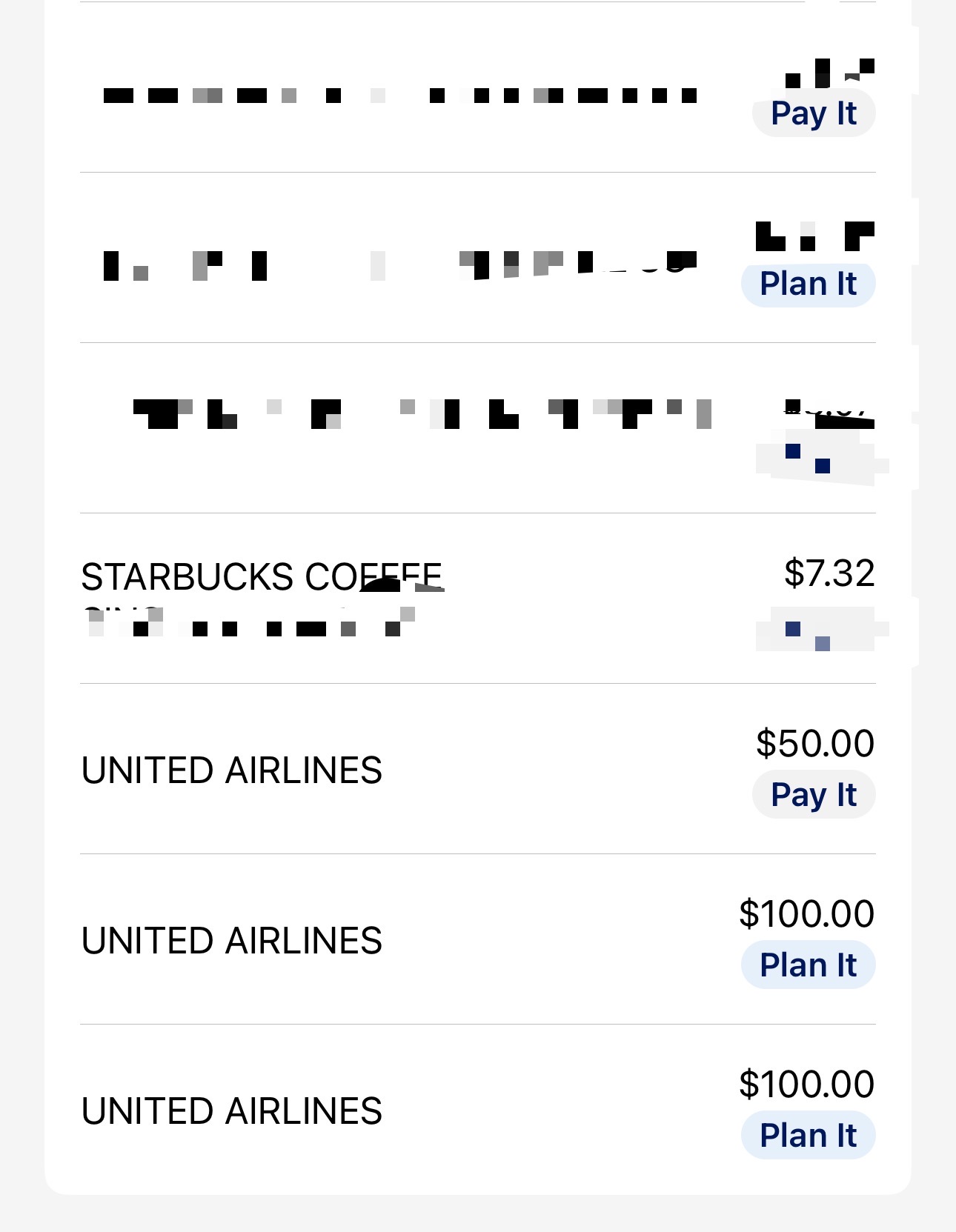Tap the pixelated text under Starbucks Coffee
The image size is (956, 1232).
click(248, 622)
